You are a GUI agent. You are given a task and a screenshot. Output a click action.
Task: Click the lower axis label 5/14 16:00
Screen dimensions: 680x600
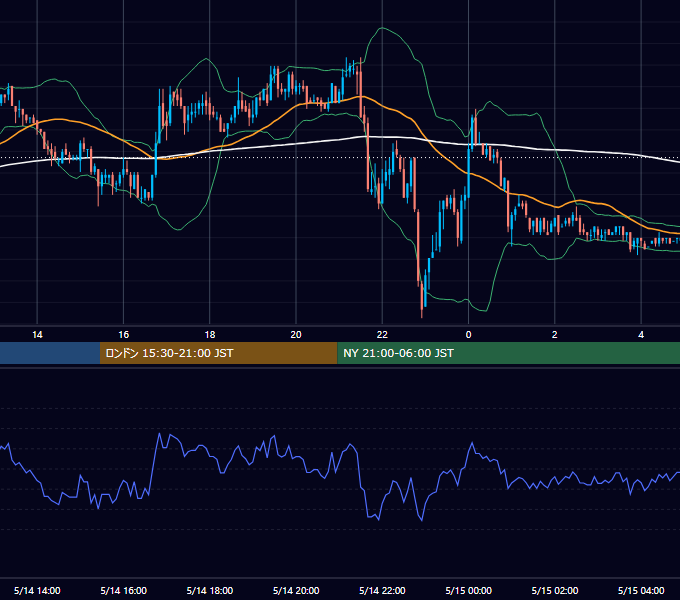[124, 590]
